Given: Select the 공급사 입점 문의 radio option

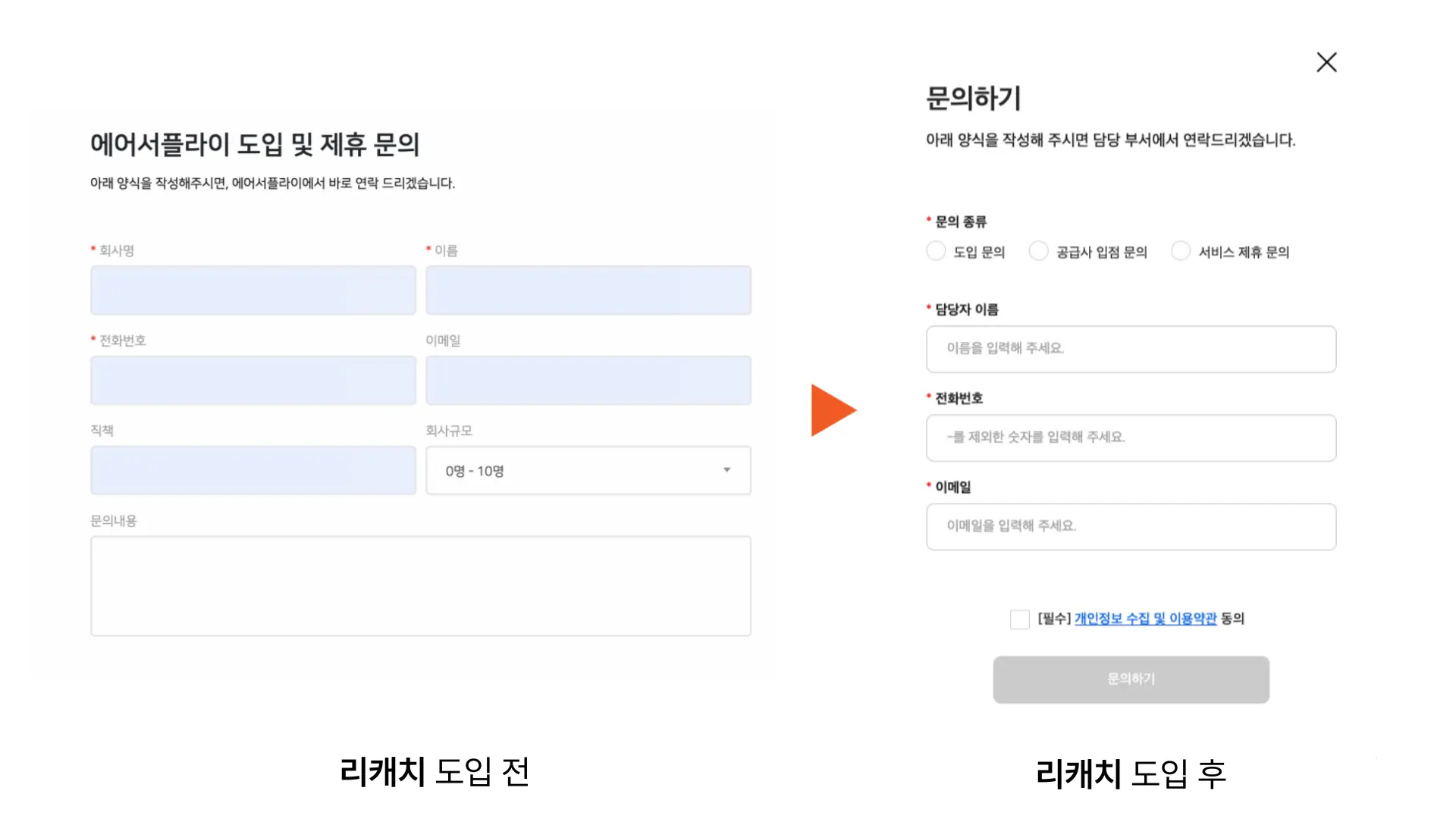Looking at the screenshot, I should (x=1038, y=251).
